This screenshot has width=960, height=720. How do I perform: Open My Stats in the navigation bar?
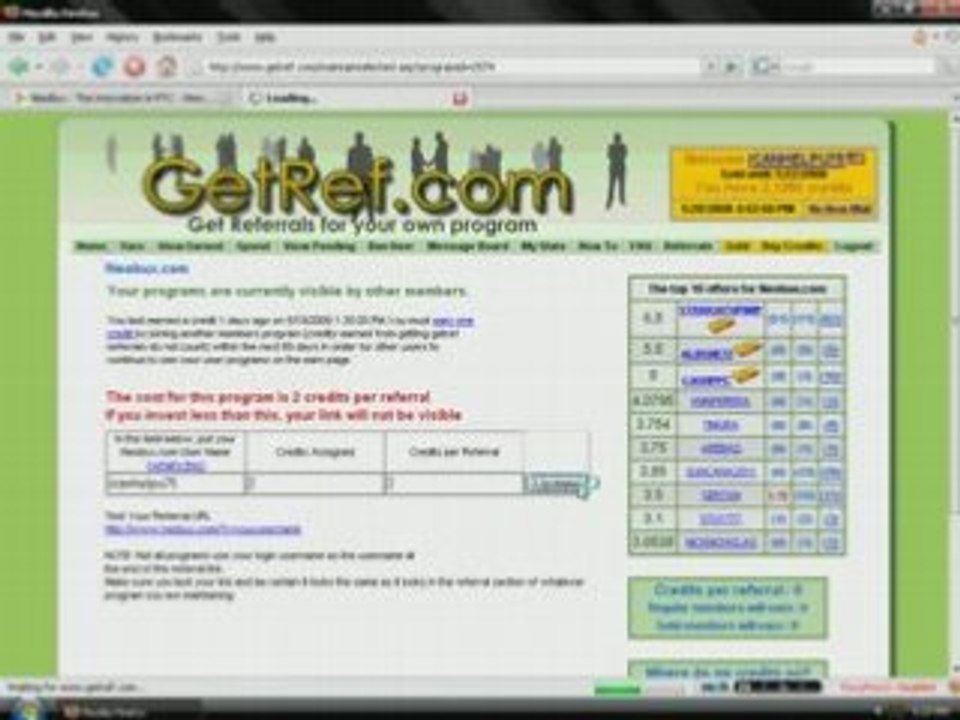[542, 246]
